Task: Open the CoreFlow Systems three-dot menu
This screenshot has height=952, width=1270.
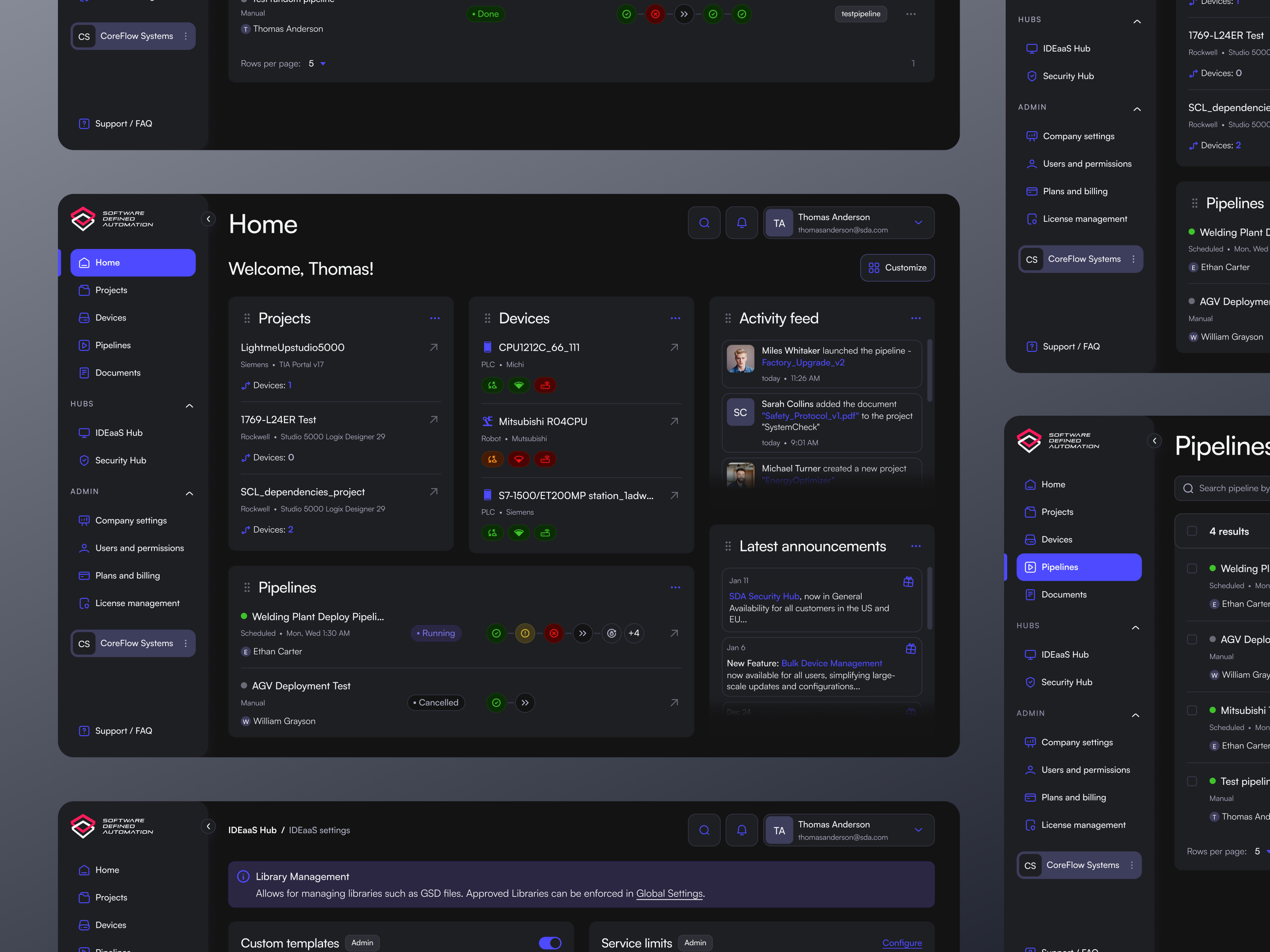Action: click(x=186, y=643)
